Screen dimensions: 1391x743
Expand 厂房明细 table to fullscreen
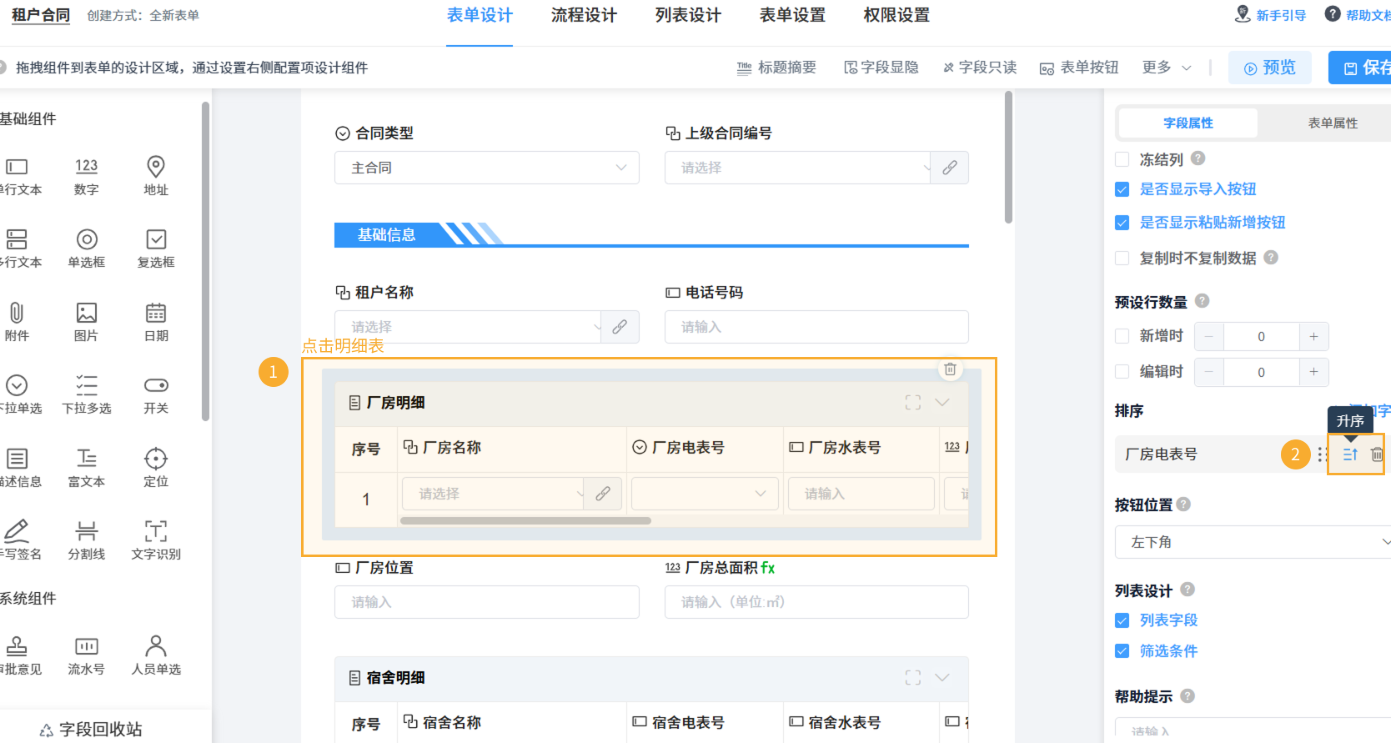pos(912,402)
